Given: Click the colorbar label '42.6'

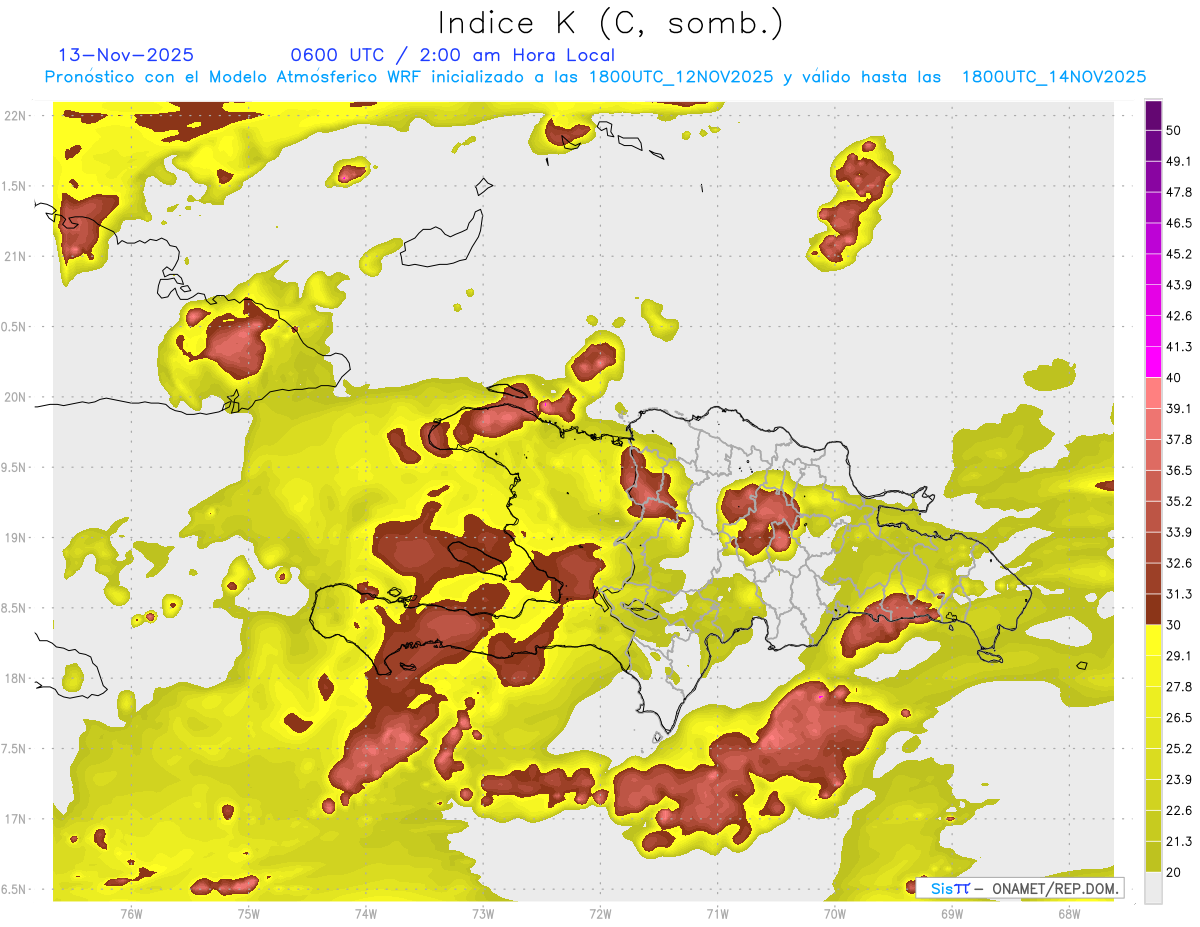Looking at the screenshot, I should (x=1178, y=316).
